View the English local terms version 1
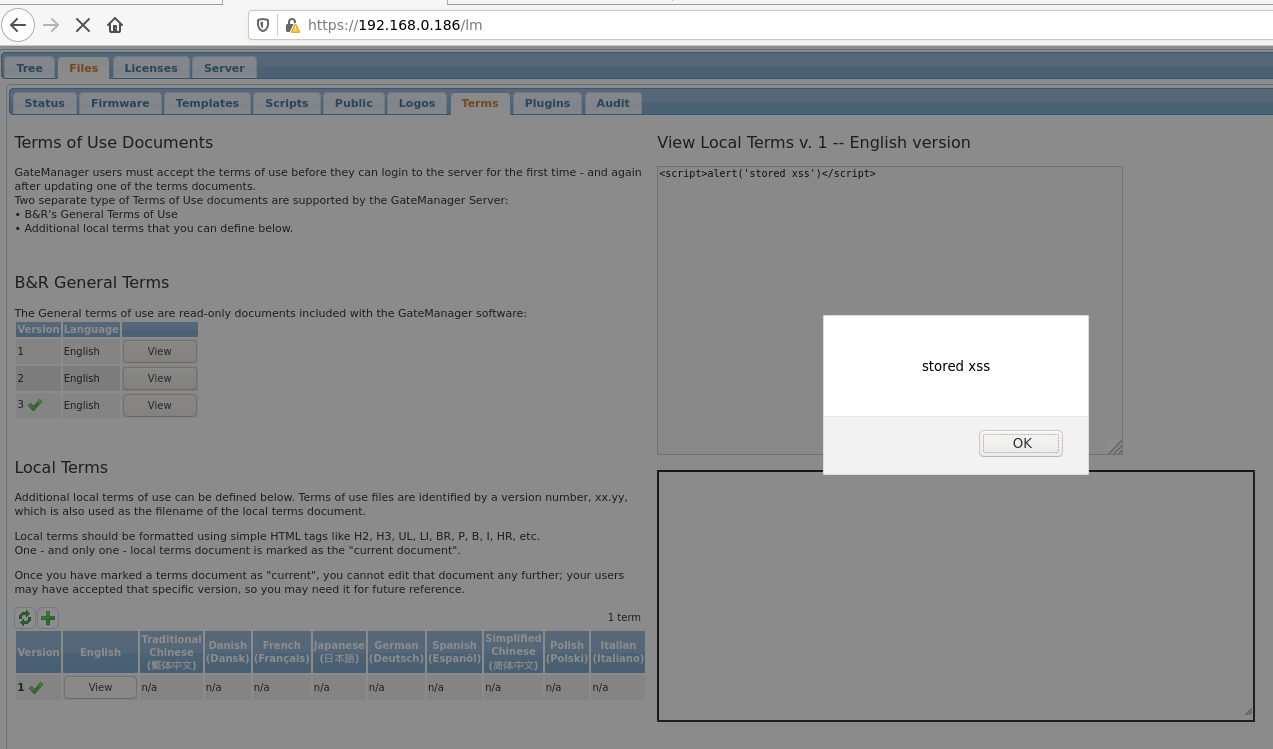1273x749 pixels. pos(100,687)
